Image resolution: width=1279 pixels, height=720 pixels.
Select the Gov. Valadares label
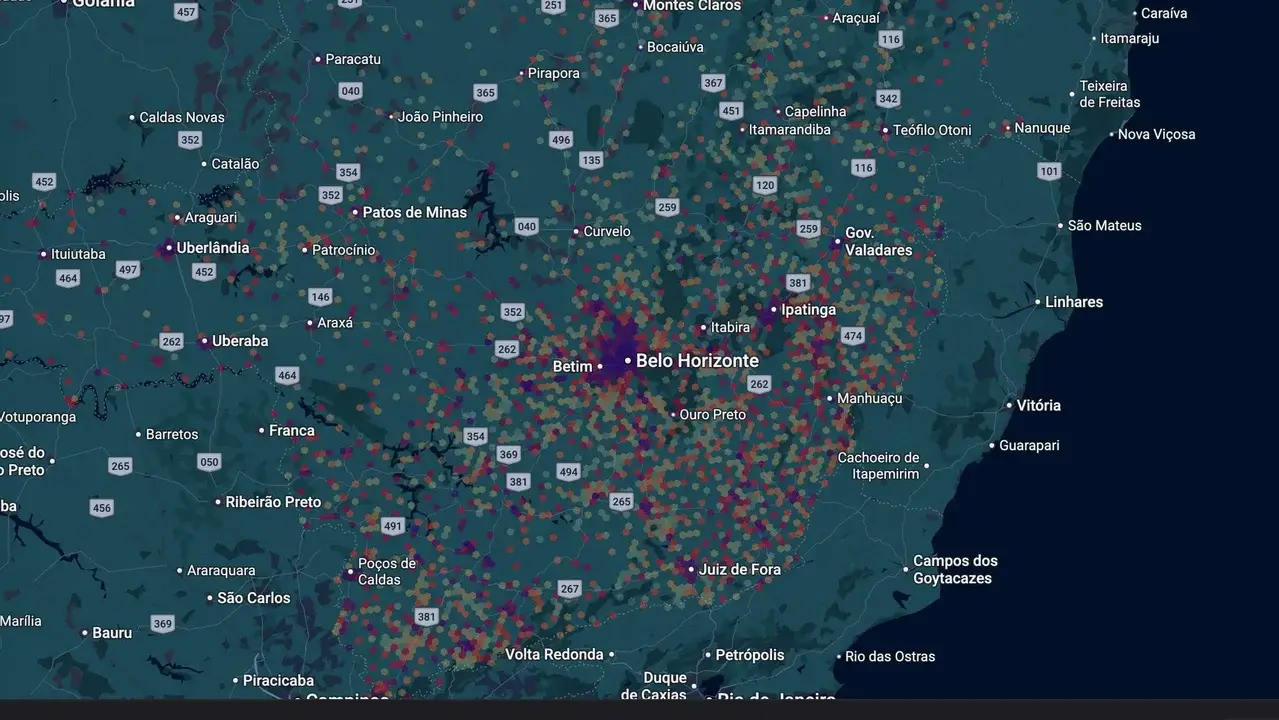point(878,242)
